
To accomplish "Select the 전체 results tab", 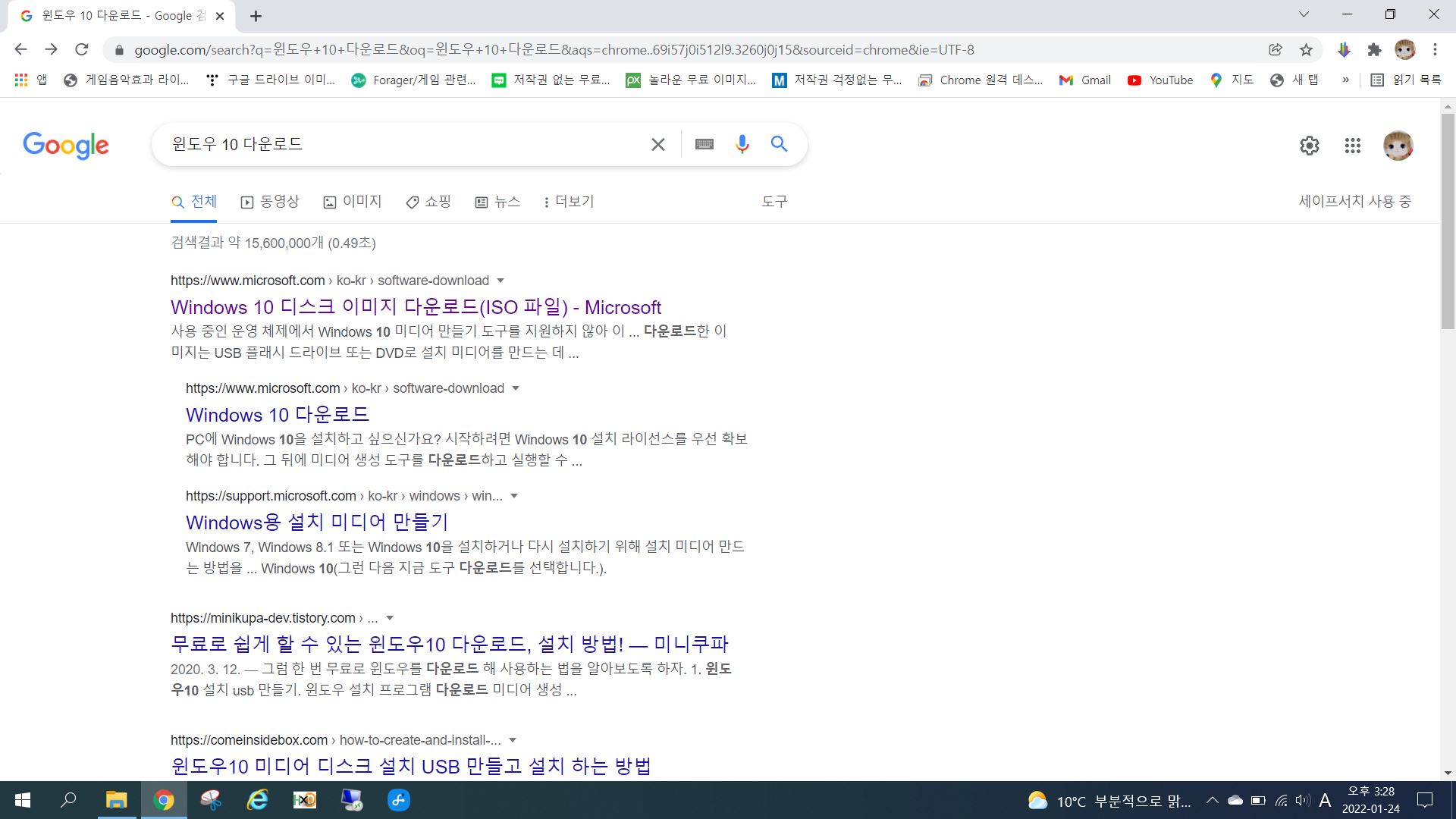I will (194, 202).
